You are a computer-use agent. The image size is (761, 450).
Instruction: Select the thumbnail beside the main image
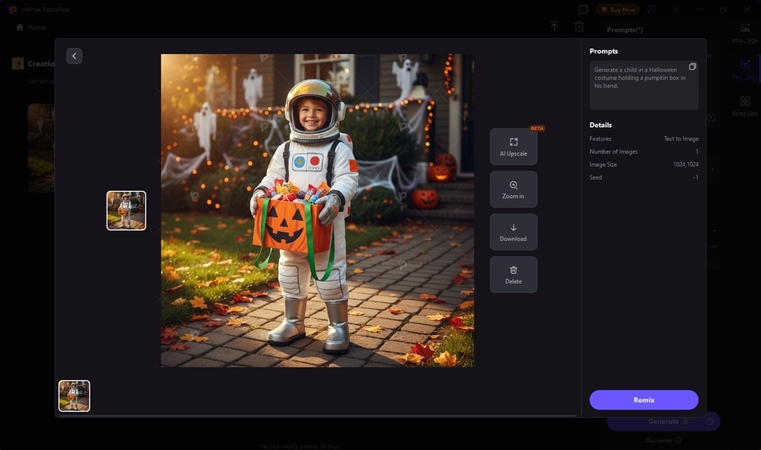coord(126,211)
